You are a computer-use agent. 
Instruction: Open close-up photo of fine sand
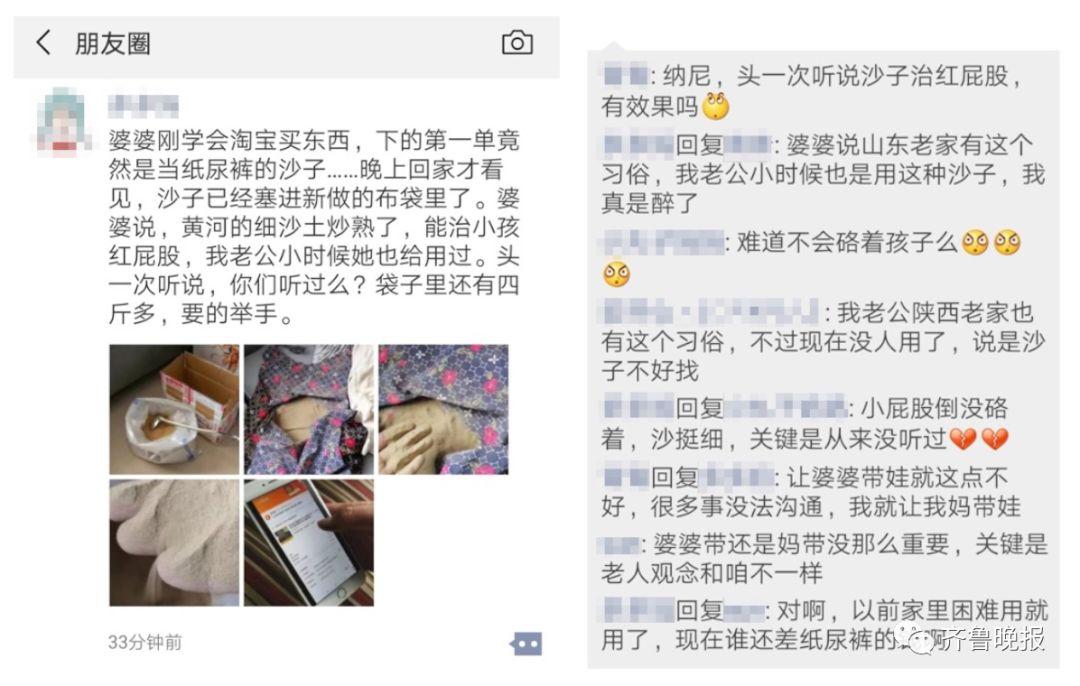[174, 543]
